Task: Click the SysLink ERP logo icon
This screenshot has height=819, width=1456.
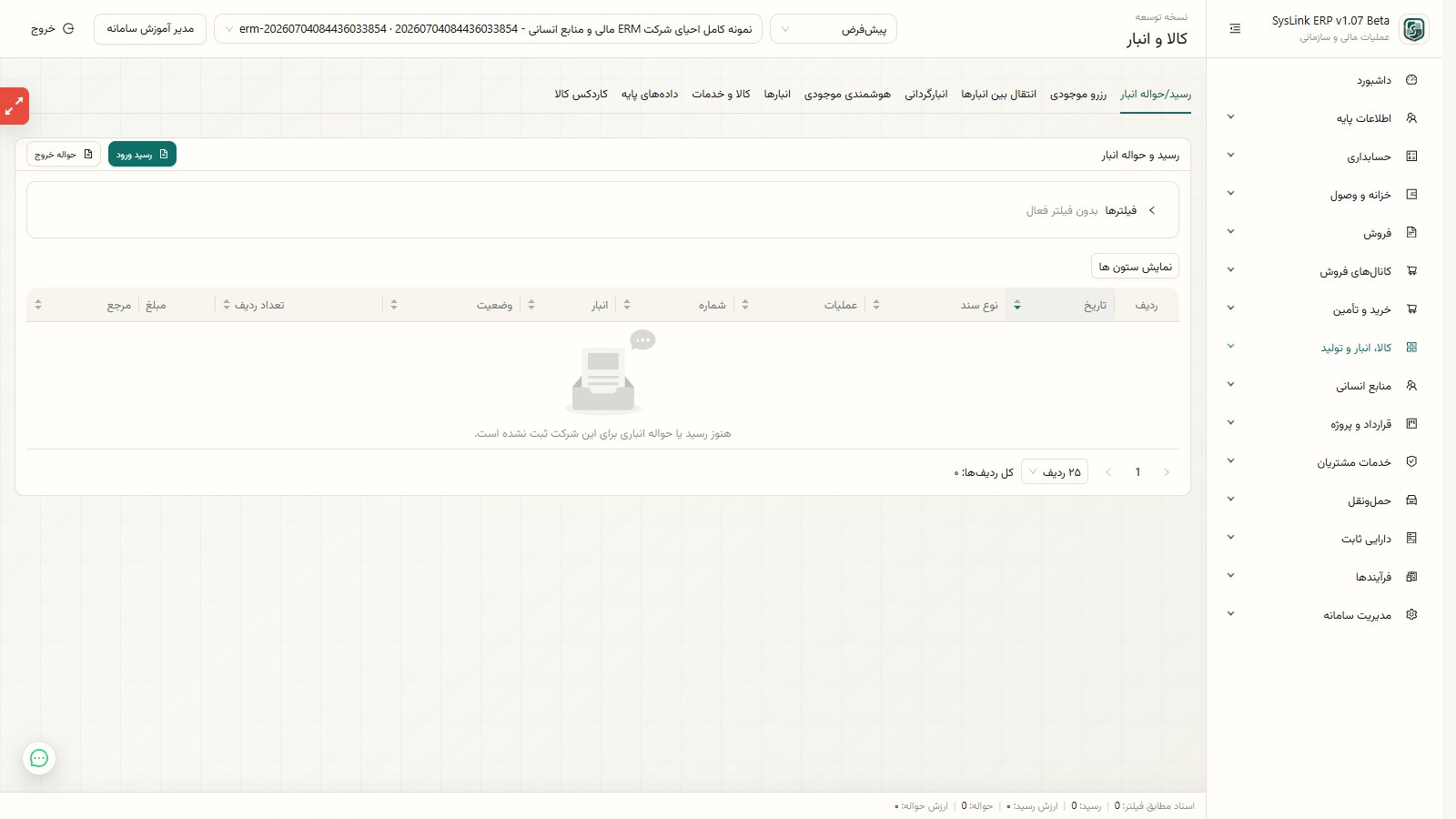Action: 1413,29
